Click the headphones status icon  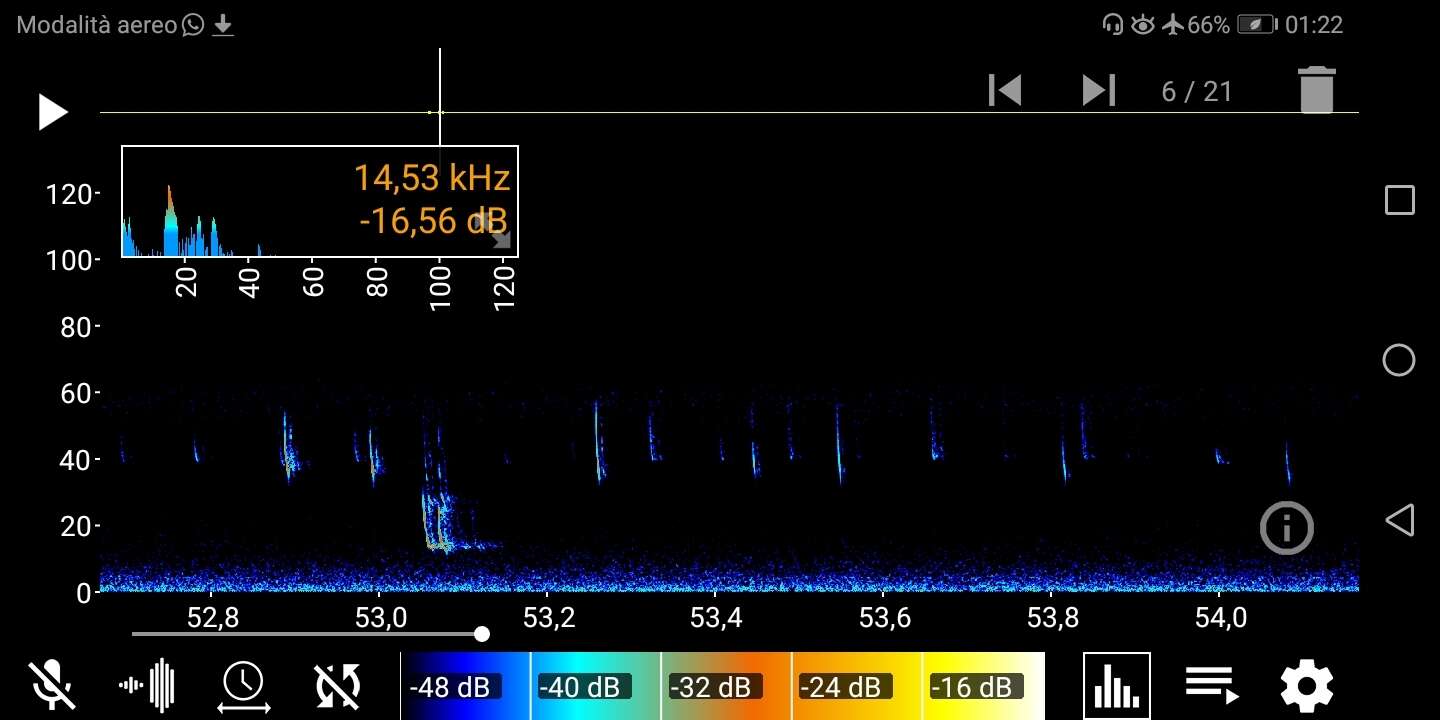pyautogui.click(x=1112, y=25)
